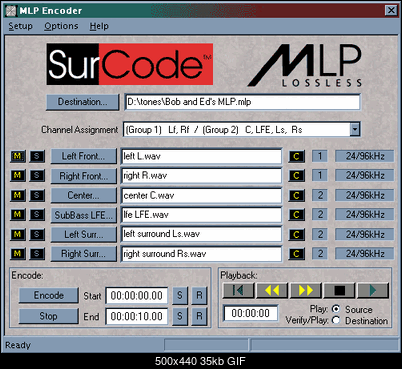The height and width of the screenshot is (369, 402).
Task: Mute the SubBass LFE channel
Action: tap(17, 214)
